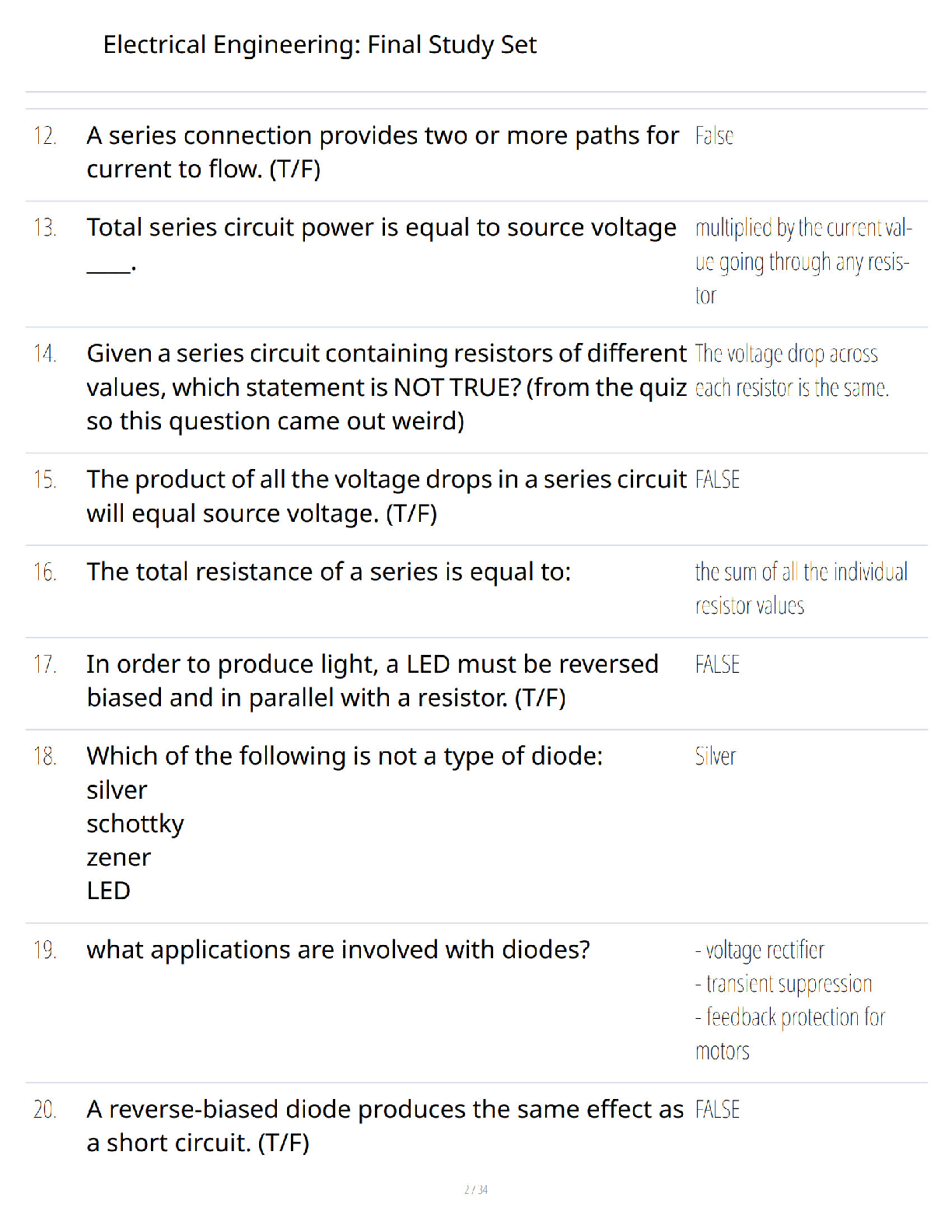Select question 13 on total series circuit power
This screenshot has height=1232, width=952.
click(382, 245)
